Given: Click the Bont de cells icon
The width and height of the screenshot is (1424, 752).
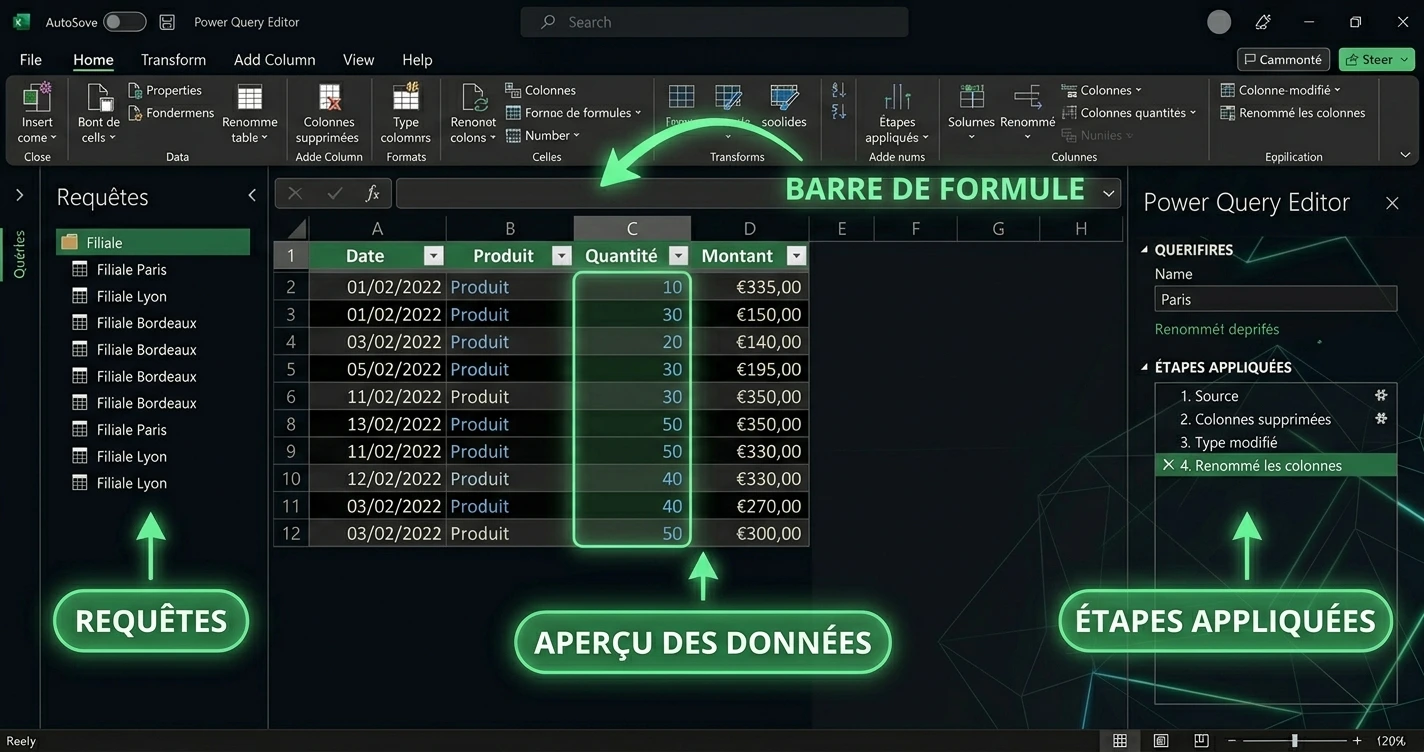Looking at the screenshot, I should [x=99, y=98].
